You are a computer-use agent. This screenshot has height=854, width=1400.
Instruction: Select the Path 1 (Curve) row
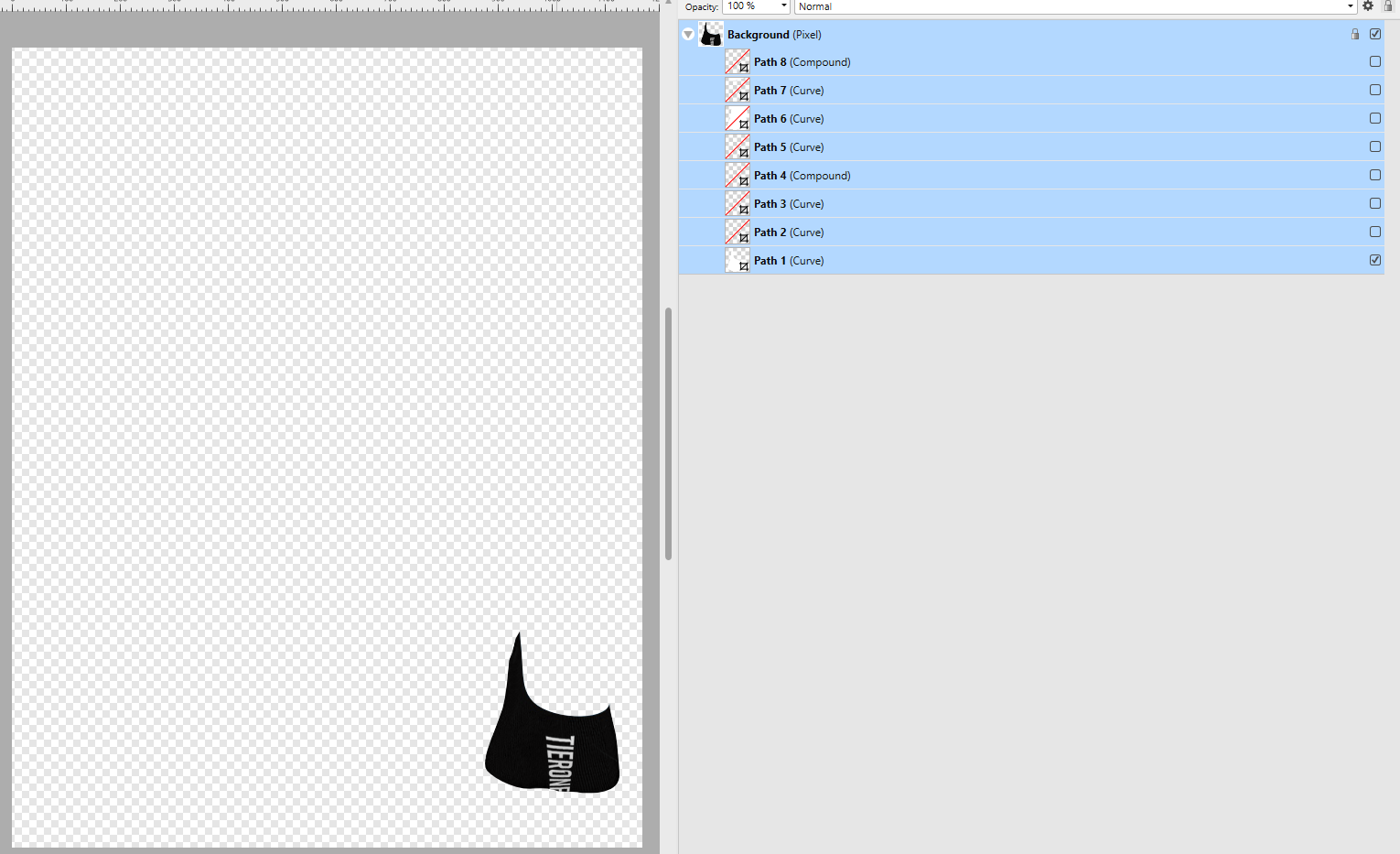[1031, 261]
